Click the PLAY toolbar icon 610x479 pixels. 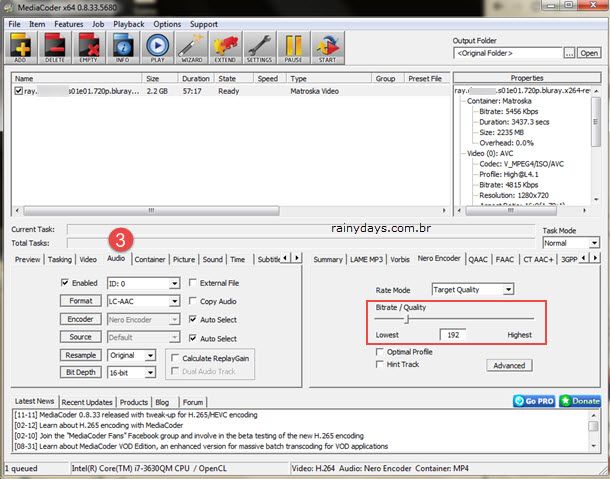(157, 47)
